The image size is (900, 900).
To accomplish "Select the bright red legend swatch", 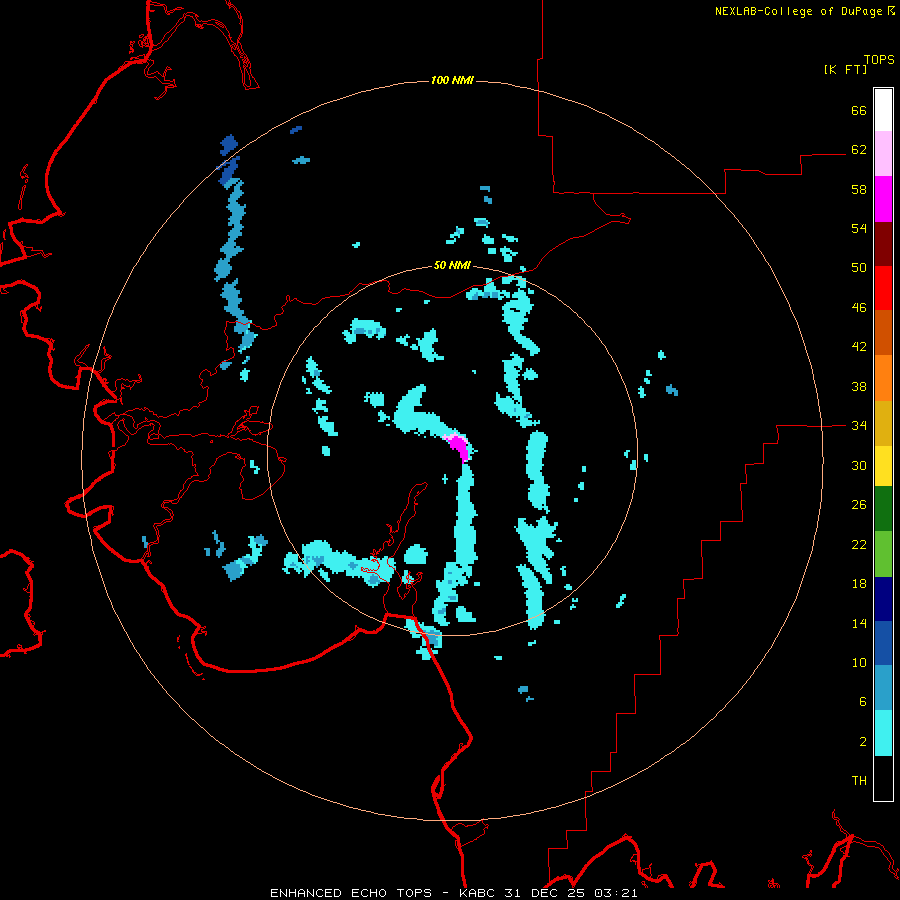I will pyautogui.click(x=883, y=288).
